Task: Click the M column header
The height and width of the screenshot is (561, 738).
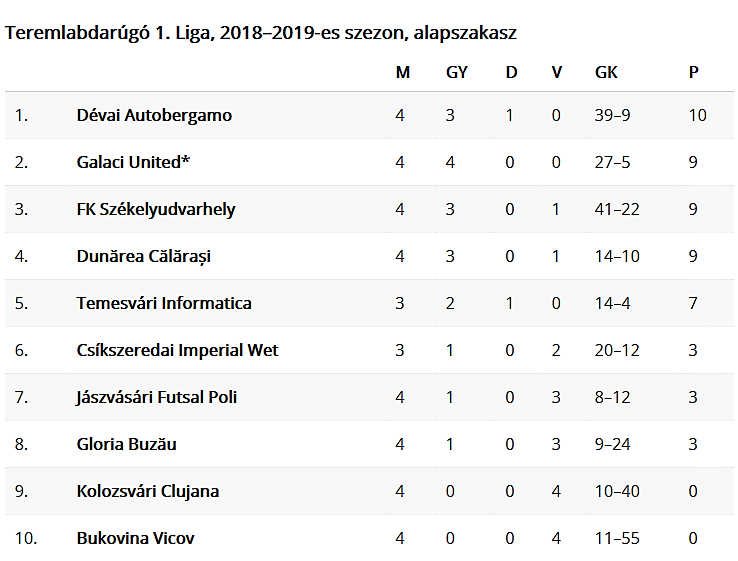Action: pyautogui.click(x=403, y=72)
